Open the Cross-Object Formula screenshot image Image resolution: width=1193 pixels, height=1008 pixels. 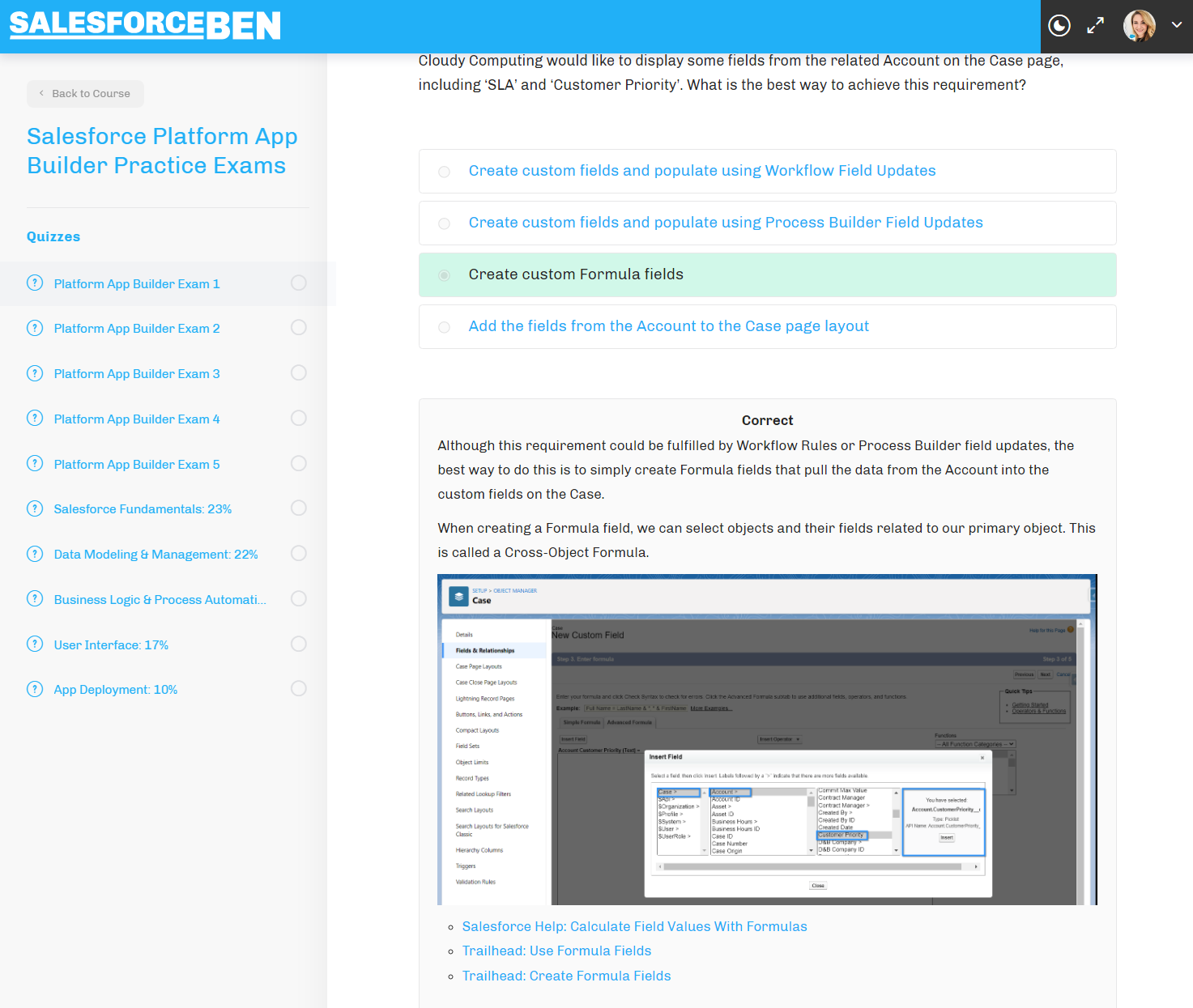tap(767, 739)
